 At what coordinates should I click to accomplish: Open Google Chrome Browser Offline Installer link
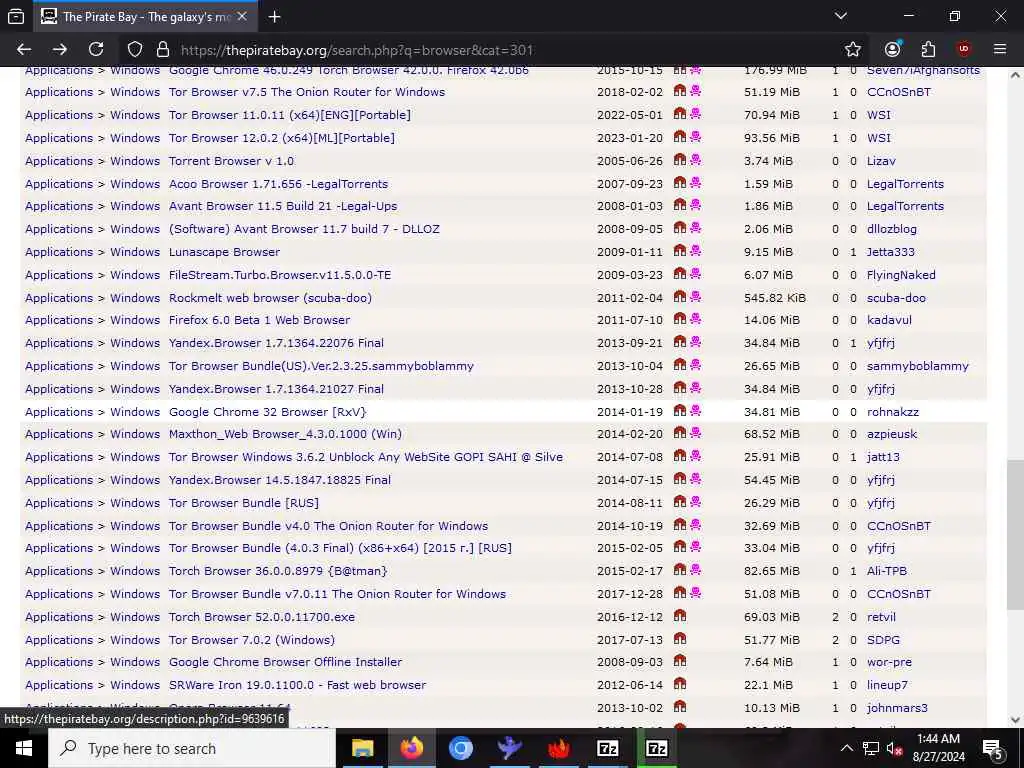tap(285, 662)
